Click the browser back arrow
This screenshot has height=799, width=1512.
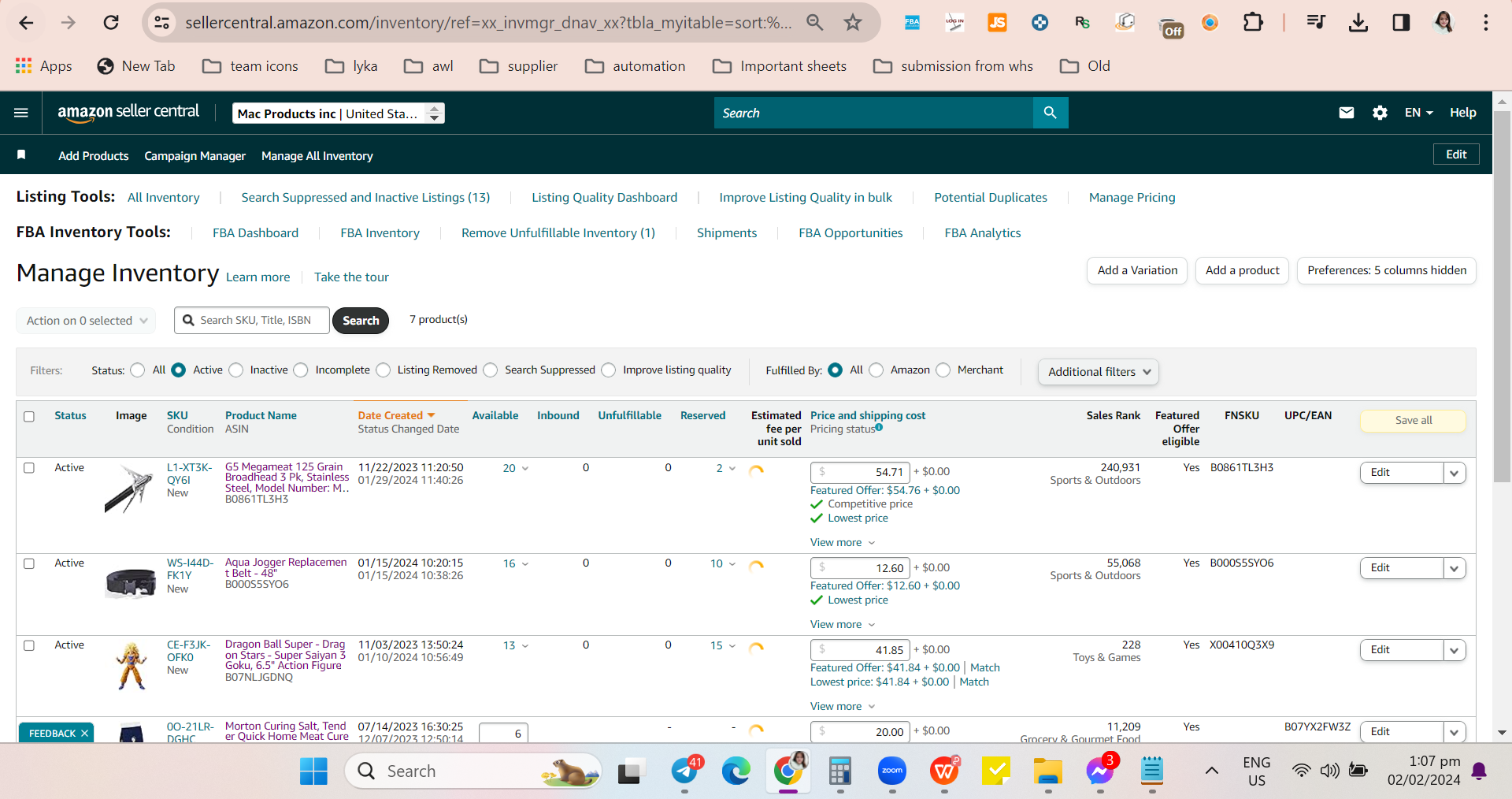point(26,23)
